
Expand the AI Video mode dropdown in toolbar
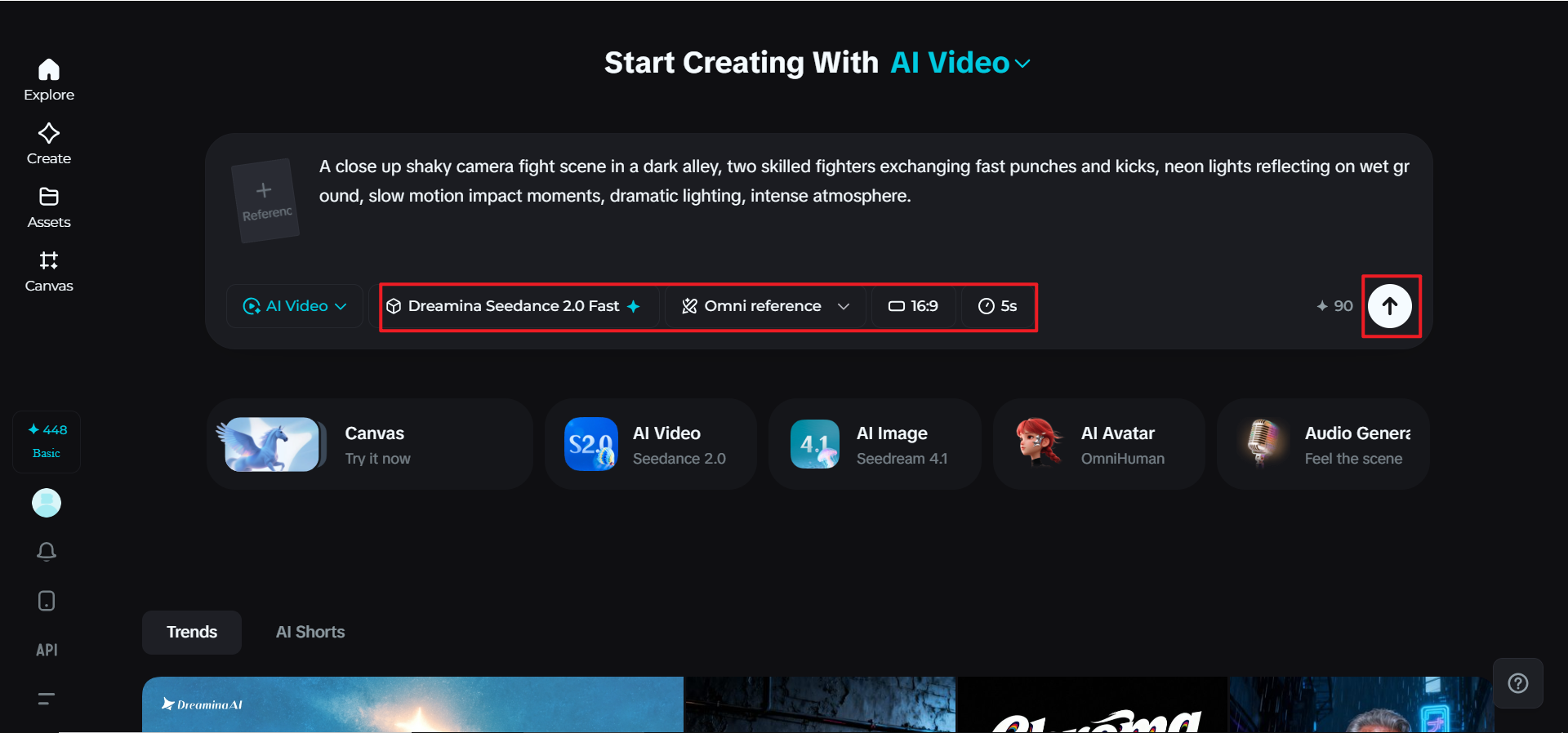pyautogui.click(x=295, y=306)
